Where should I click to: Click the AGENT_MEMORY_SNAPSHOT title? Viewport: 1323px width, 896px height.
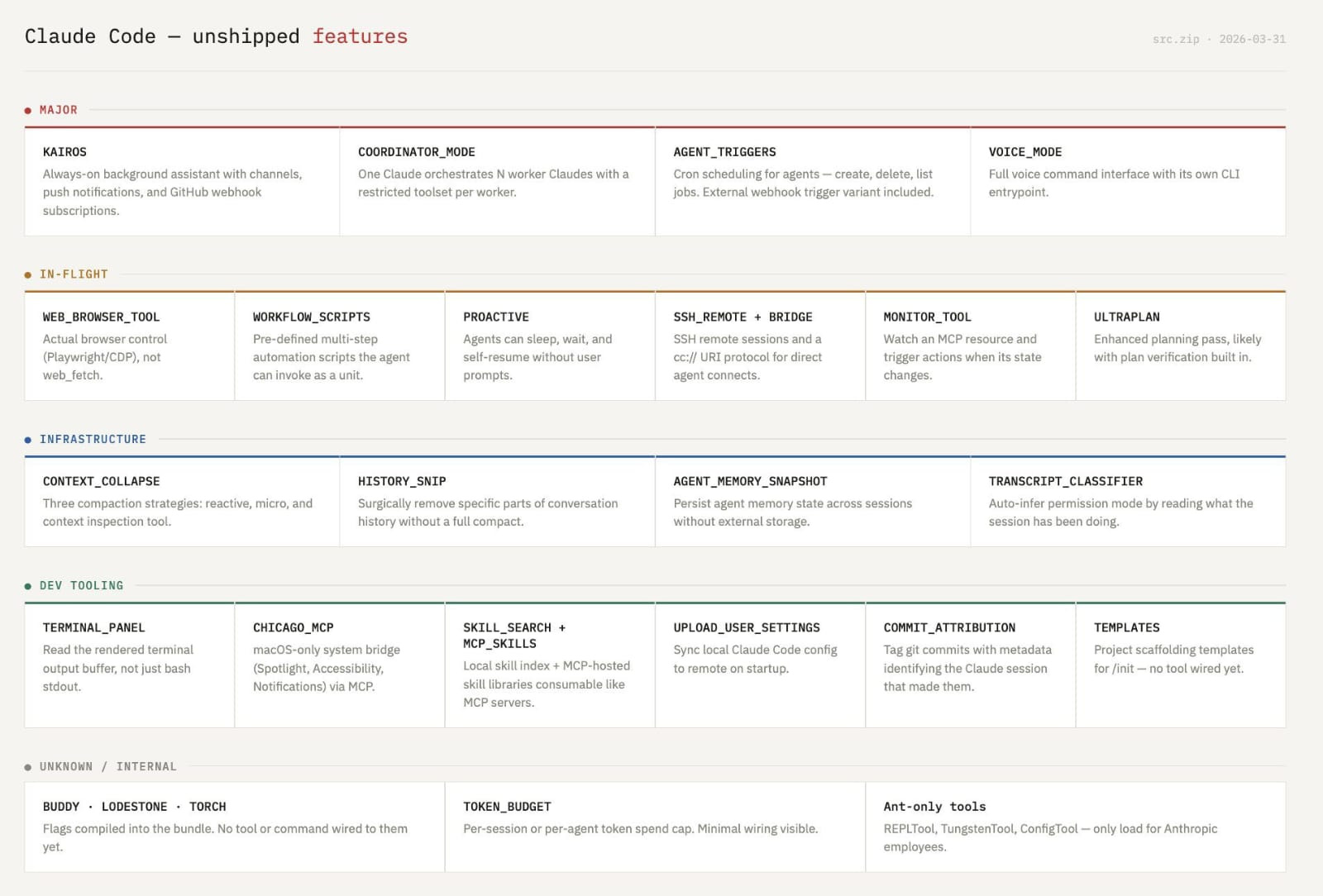point(750,481)
